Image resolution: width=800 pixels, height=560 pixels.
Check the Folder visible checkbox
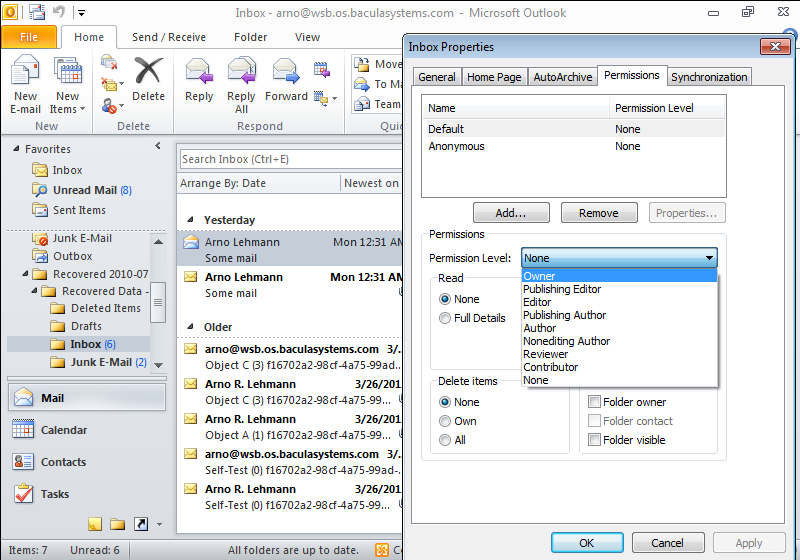[x=594, y=439]
